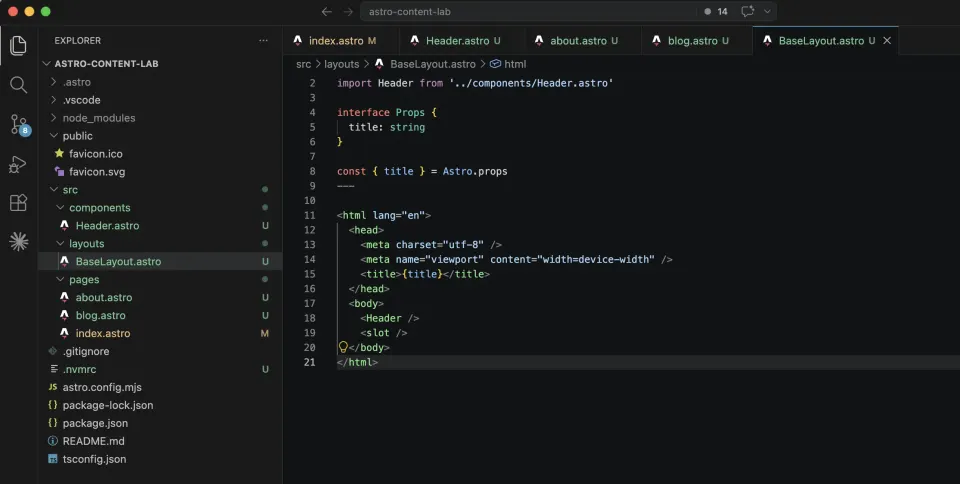Open blog.astro in the explorer tree
The image size is (960, 484).
pos(160,315)
